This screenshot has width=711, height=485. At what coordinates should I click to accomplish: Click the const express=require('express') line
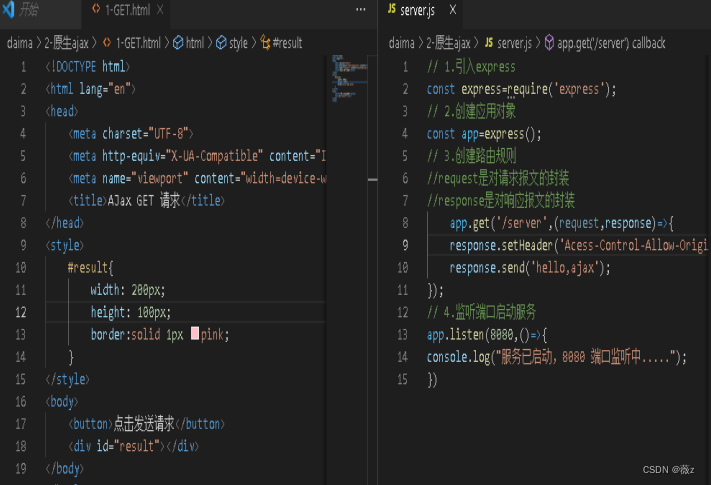[521, 89]
